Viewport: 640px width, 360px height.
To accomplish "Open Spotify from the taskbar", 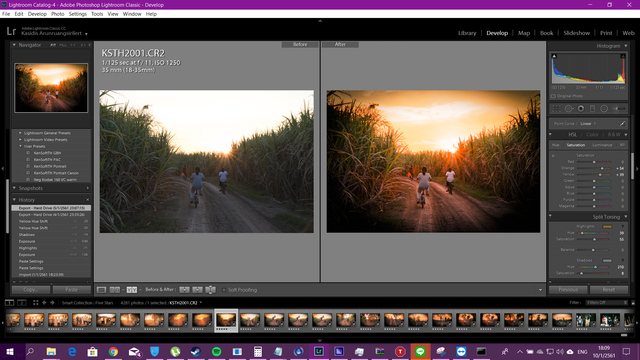I will coord(216,351).
